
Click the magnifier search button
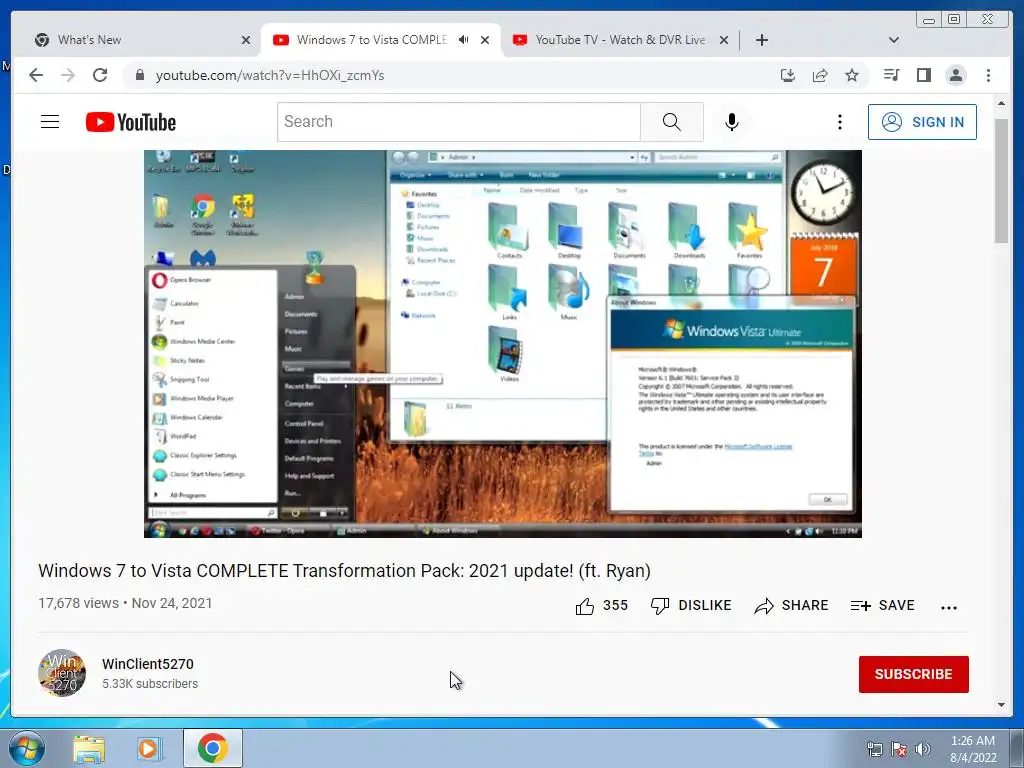pyautogui.click(x=671, y=122)
